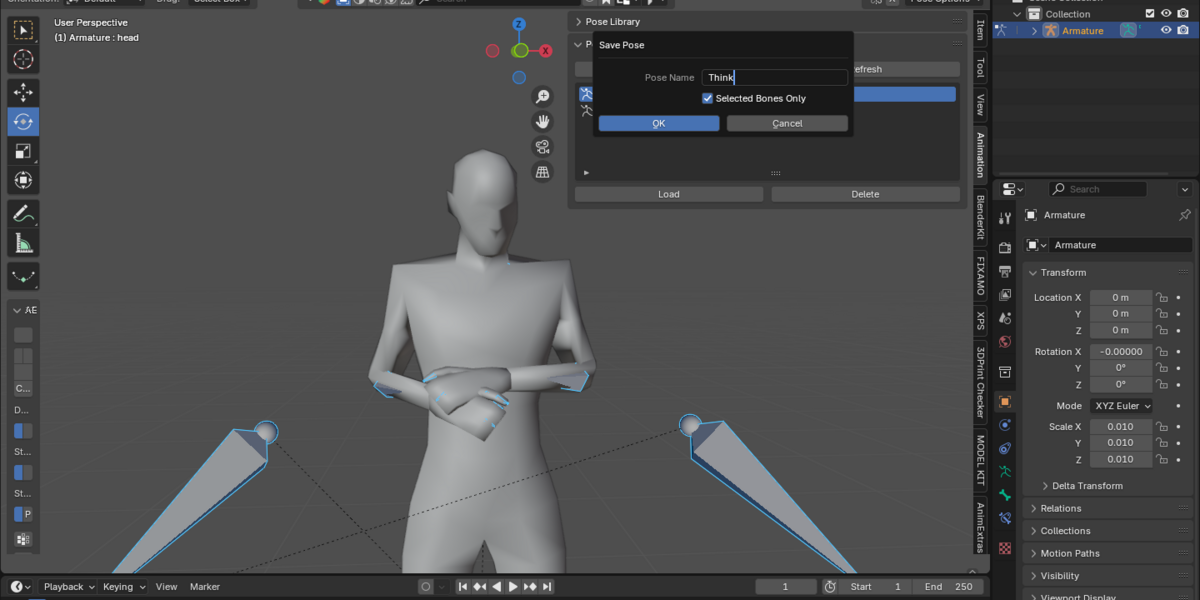Confirm Save Pose with OK
Image resolution: width=1200 pixels, height=600 pixels.
point(659,123)
